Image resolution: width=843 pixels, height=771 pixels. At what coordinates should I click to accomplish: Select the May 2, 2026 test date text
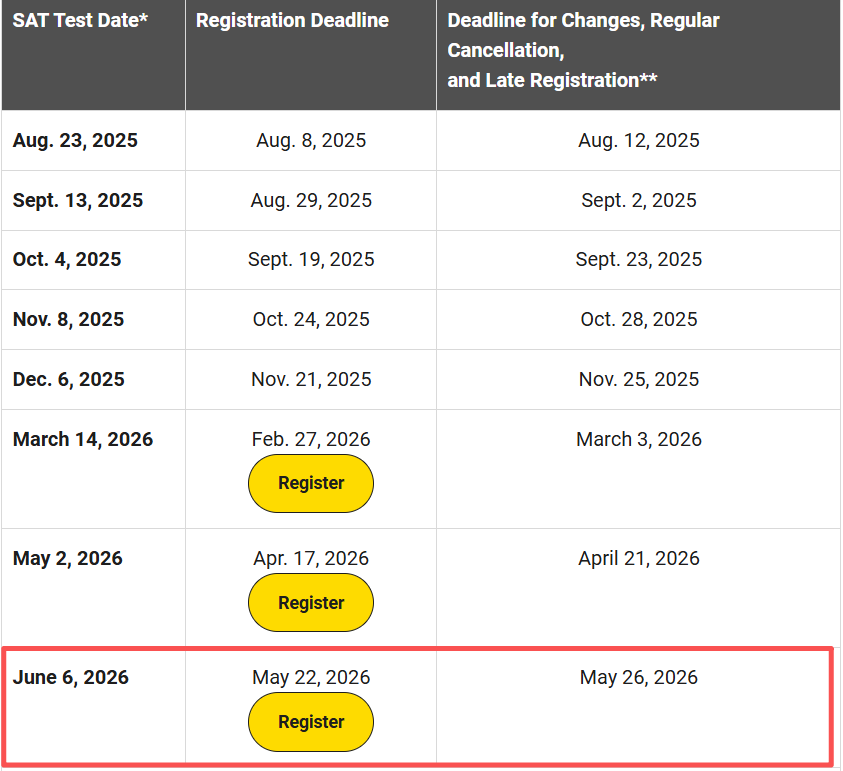point(68,558)
